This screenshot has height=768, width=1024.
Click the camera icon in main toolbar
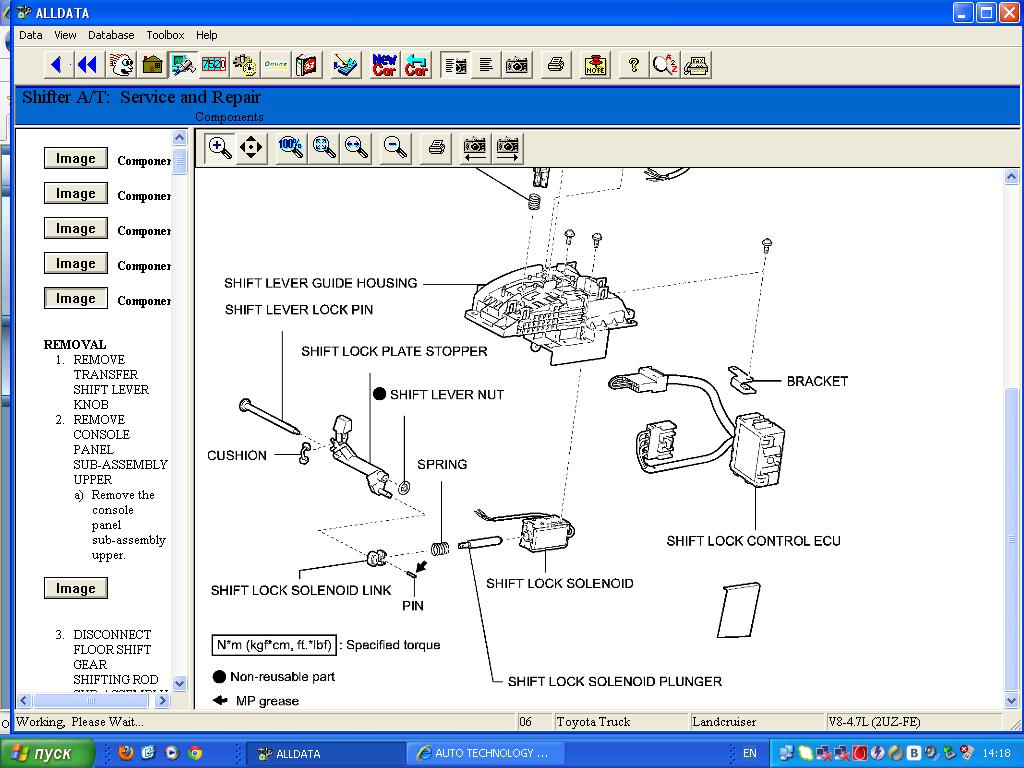click(517, 65)
